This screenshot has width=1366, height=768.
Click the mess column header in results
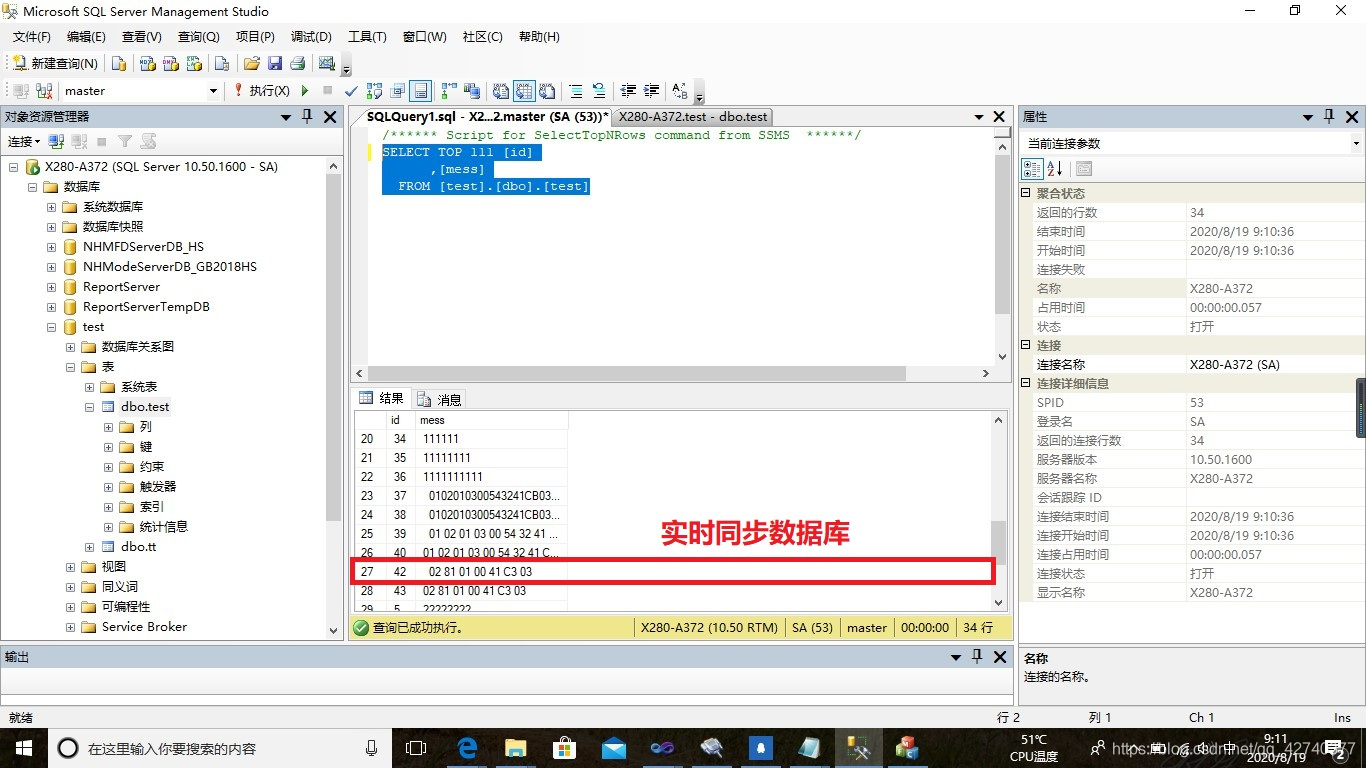[x=491, y=420]
